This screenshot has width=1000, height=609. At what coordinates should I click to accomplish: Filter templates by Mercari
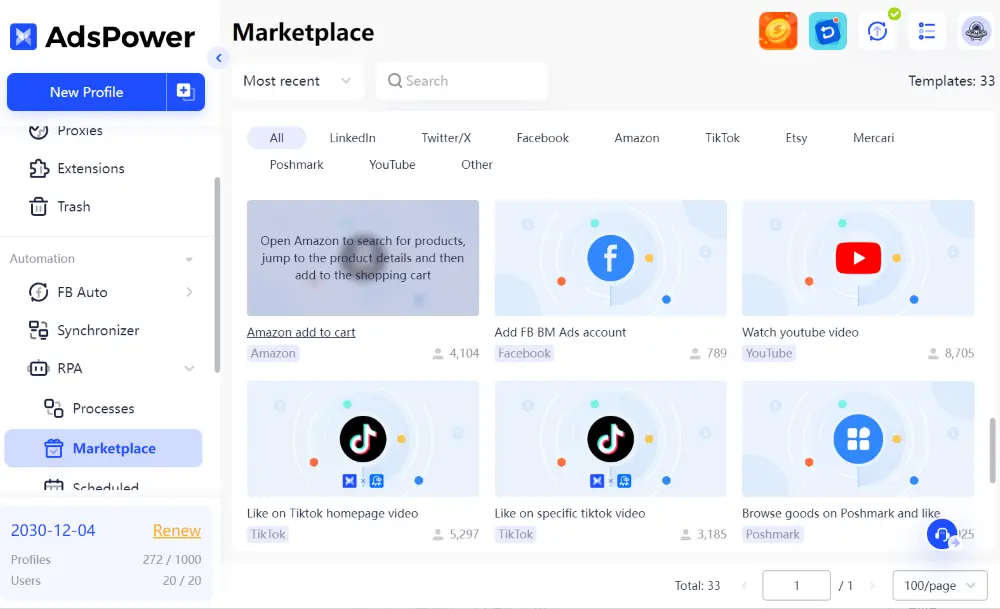tap(874, 138)
